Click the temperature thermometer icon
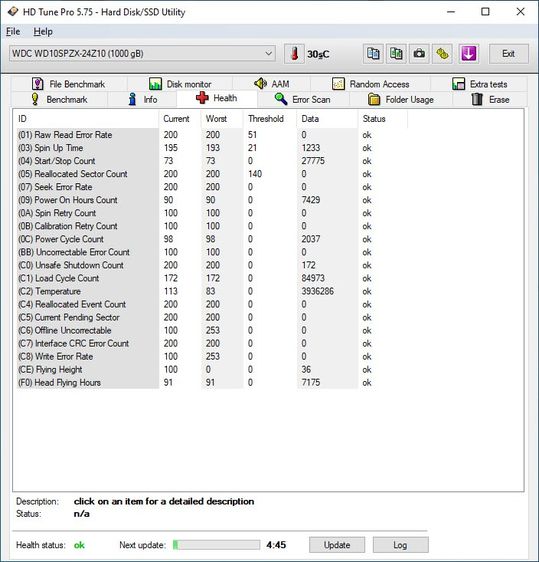 pyautogui.click(x=294, y=54)
